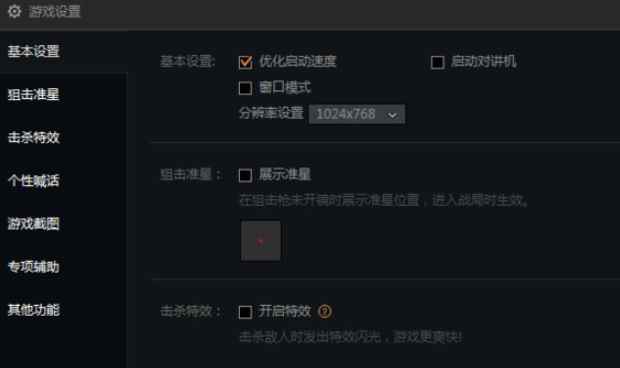620x368 pixels.
Task: Click the resolution dropdown chevron arrow
Action: click(392, 115)
